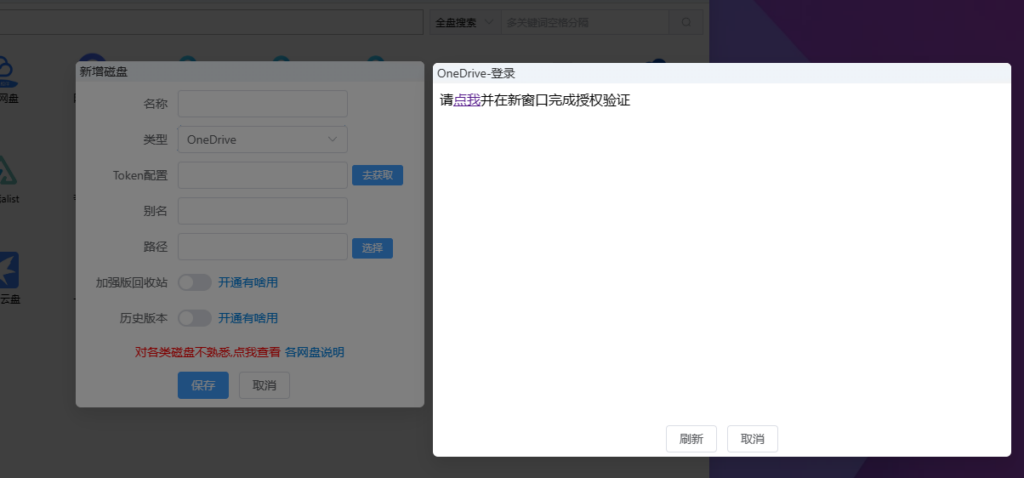This screenshot has height=478, width=1024.
Task: Click the OneDrive-登录 dialog title
Action: pyautogui.click(x=476, y=74)
